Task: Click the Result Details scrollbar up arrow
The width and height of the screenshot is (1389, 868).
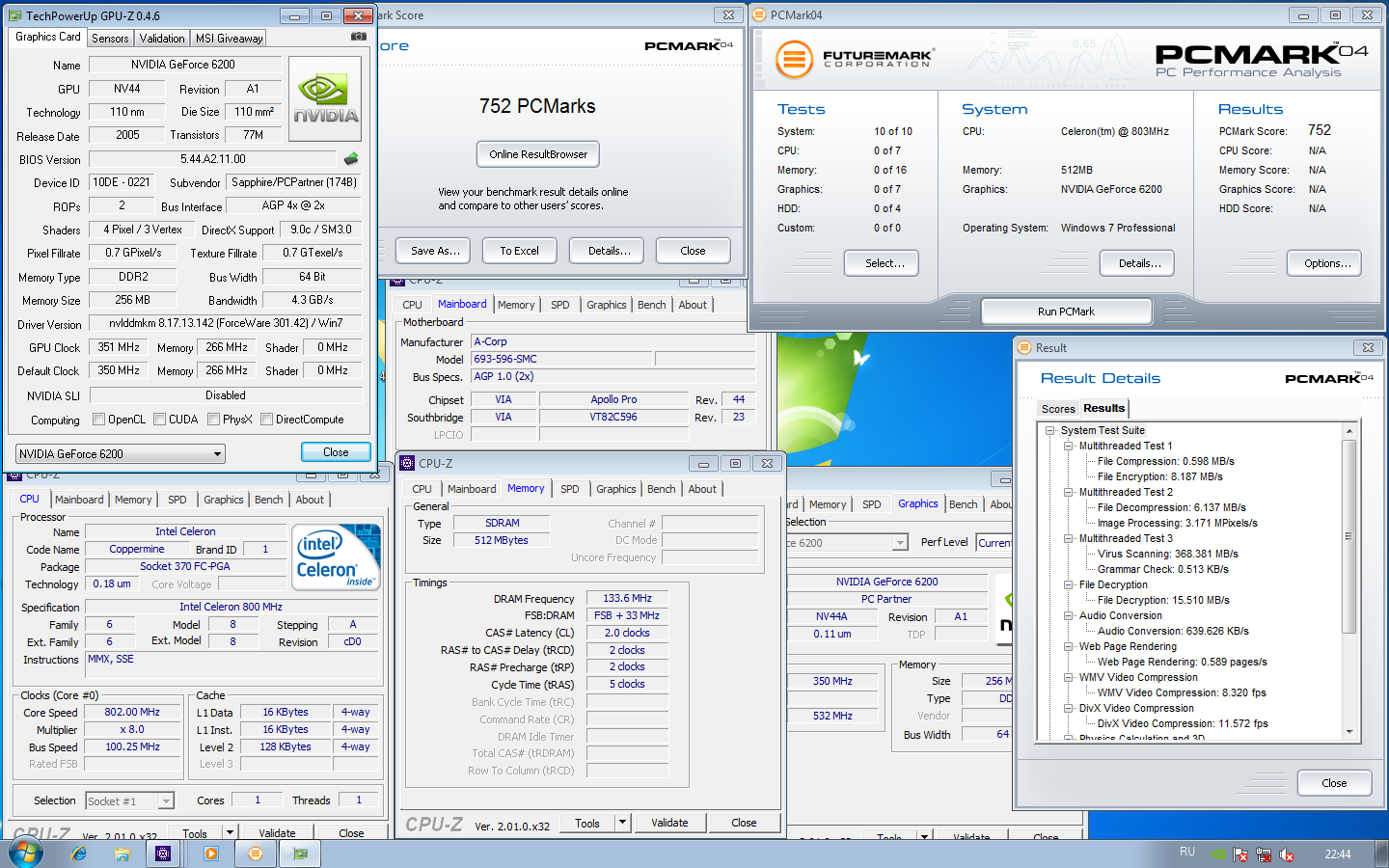Action: click(x=1349, y=431)
